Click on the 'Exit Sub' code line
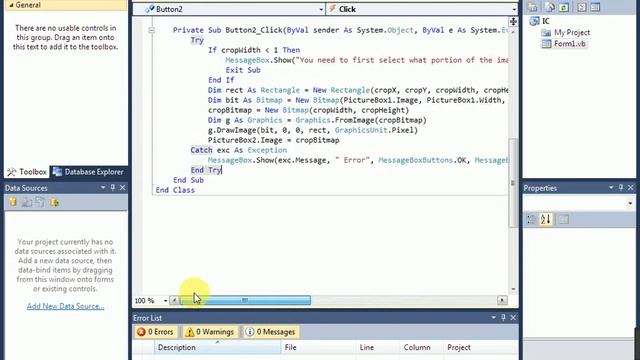The image size is (640, 360). (x=243, y=70)
